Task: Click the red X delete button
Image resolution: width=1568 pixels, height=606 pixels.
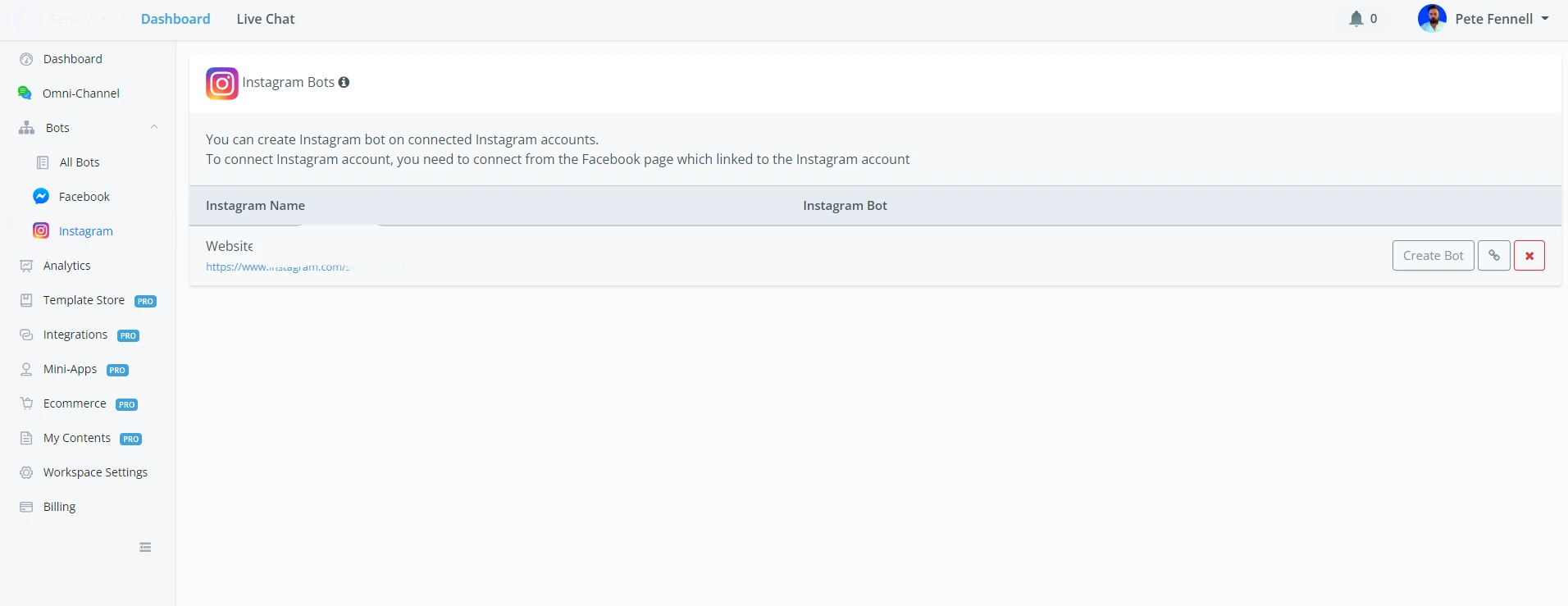Action: (x=1529, y=256)
